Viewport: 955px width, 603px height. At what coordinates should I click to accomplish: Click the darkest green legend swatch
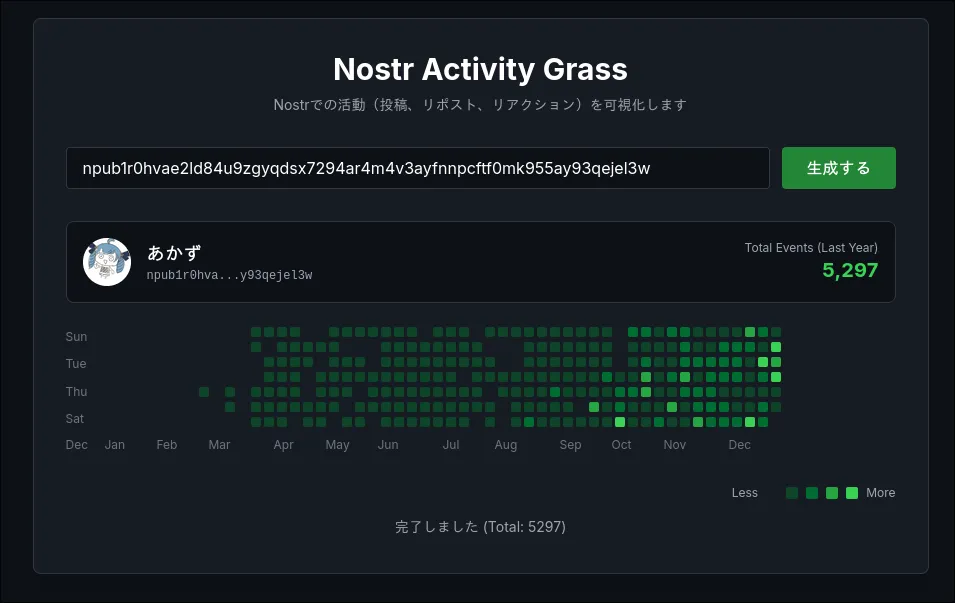pos(792,493)
